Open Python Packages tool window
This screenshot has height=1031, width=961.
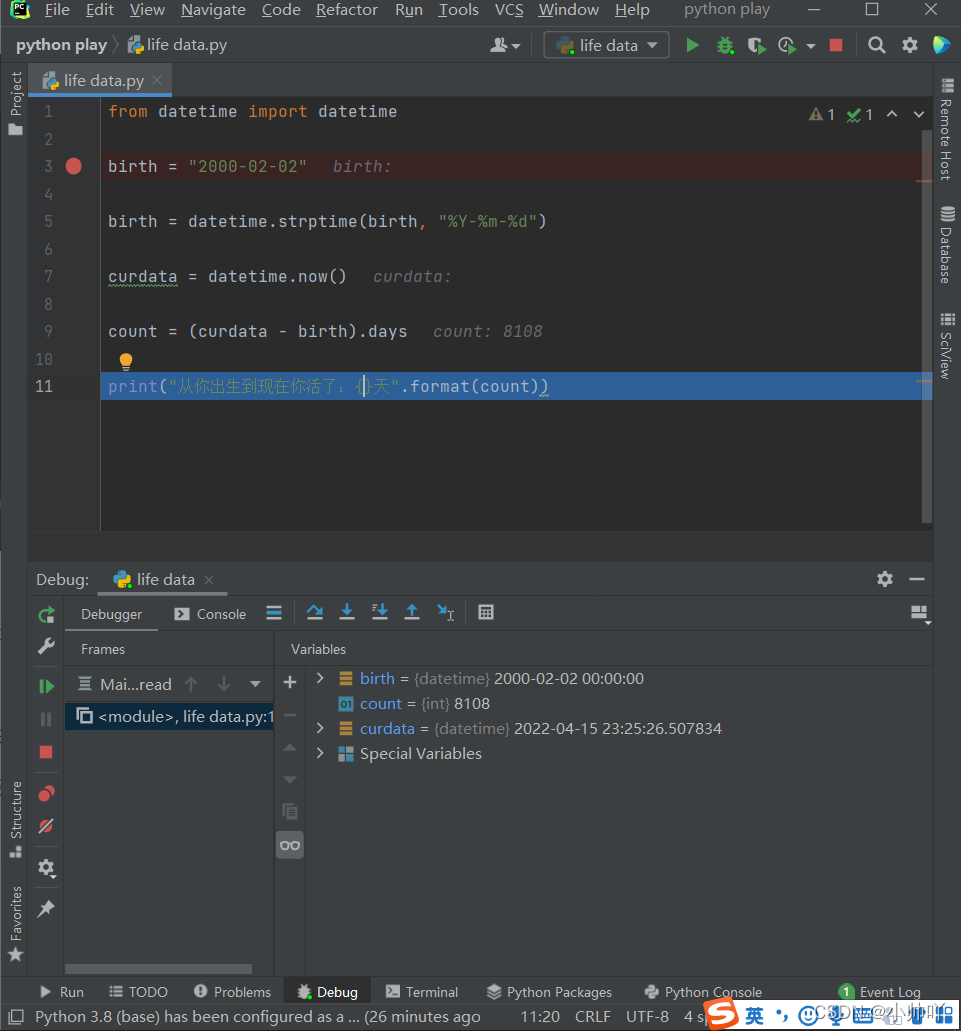(x=549, y=992)
